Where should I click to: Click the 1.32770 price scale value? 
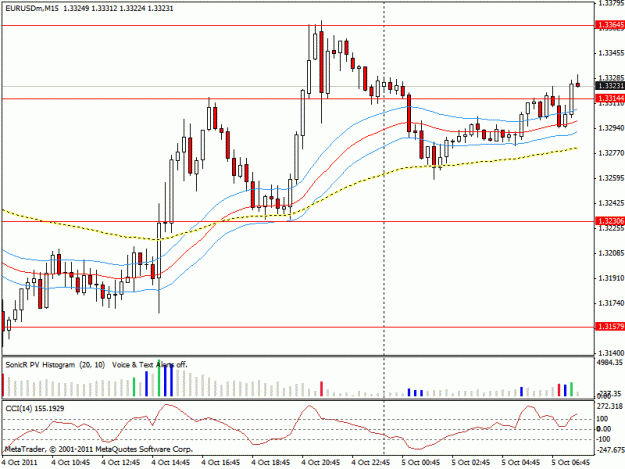coord(611,153)
